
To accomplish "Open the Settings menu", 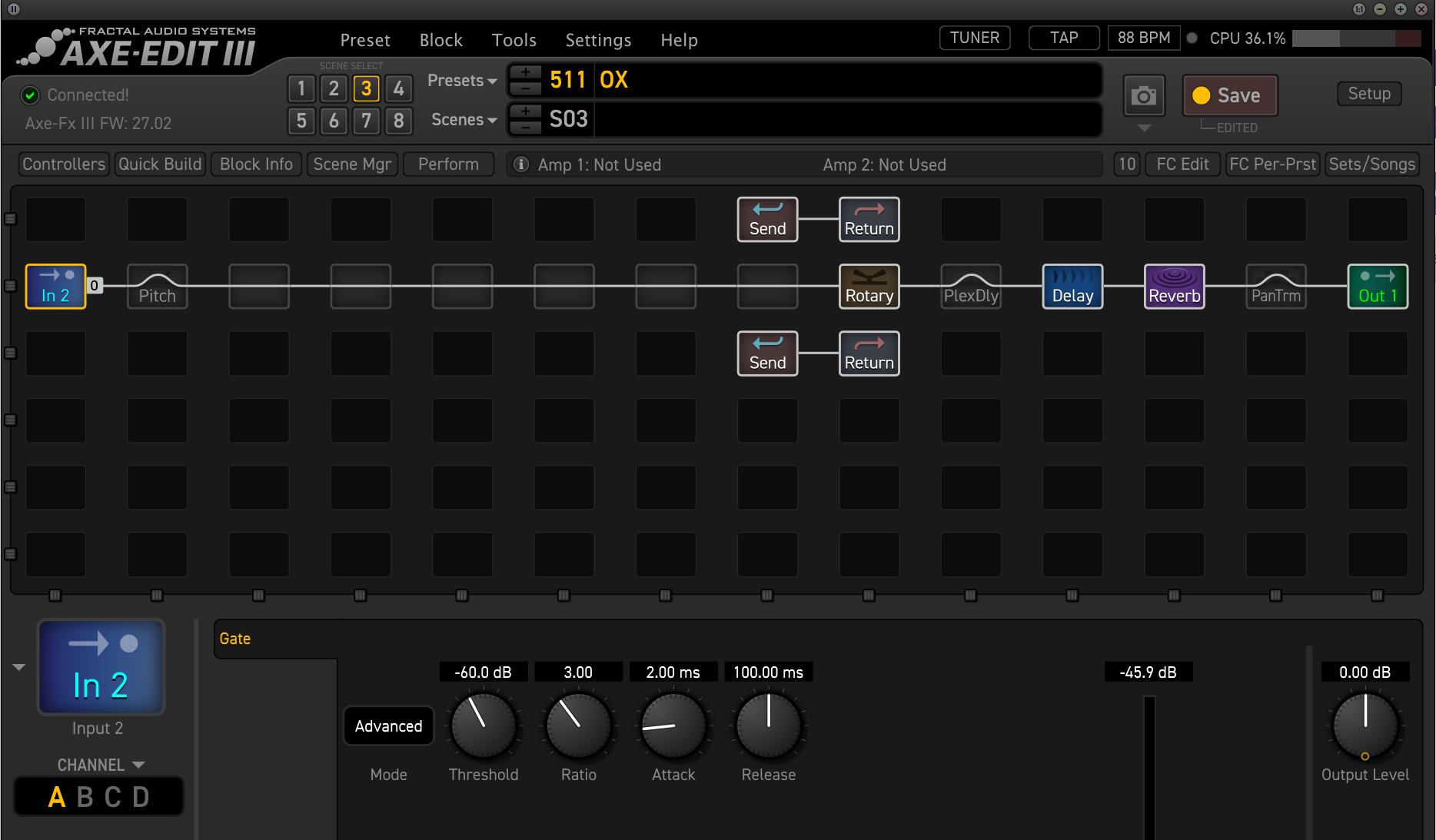I will click(598, 40).
